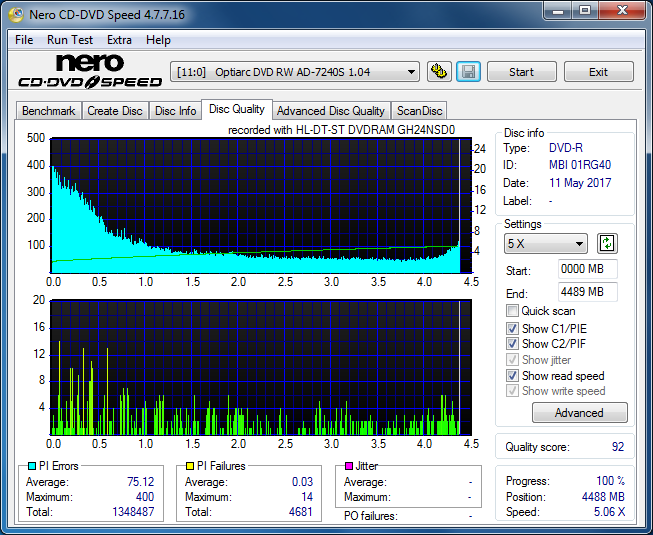Switch to the Create Disc tab

pos(115,111)
